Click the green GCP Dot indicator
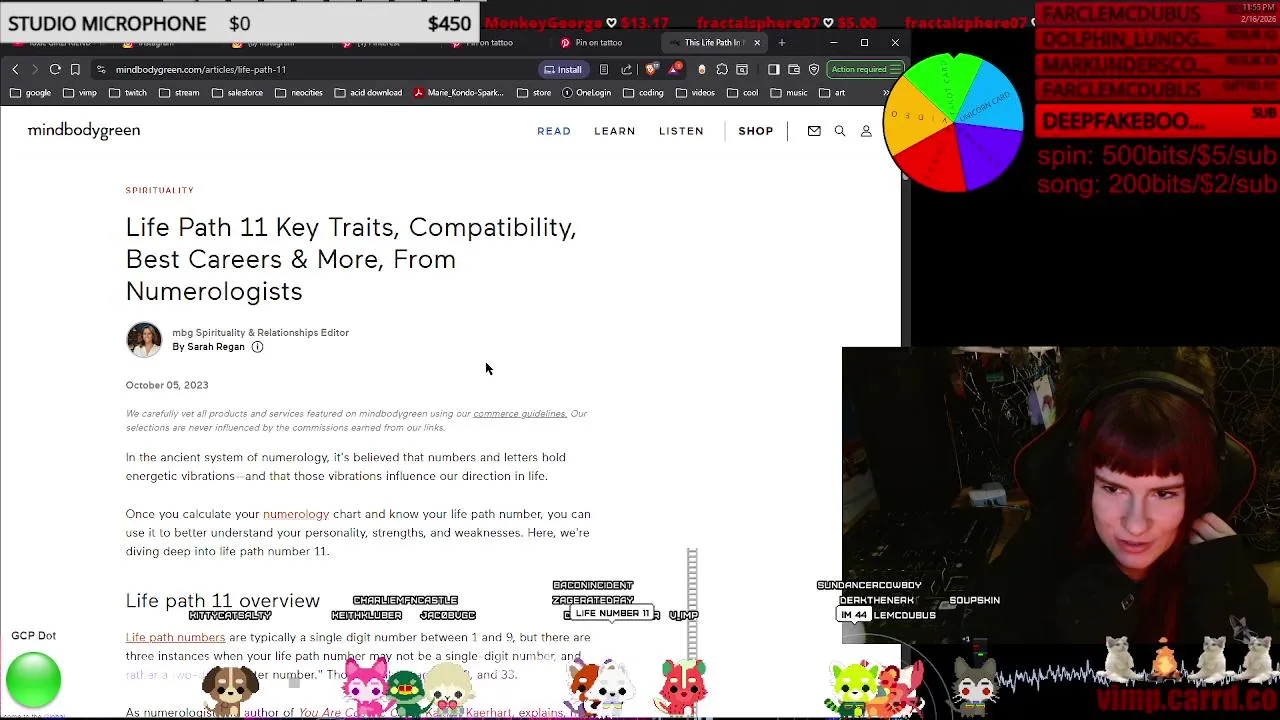The image size is (1280, 720). (33, 680)
